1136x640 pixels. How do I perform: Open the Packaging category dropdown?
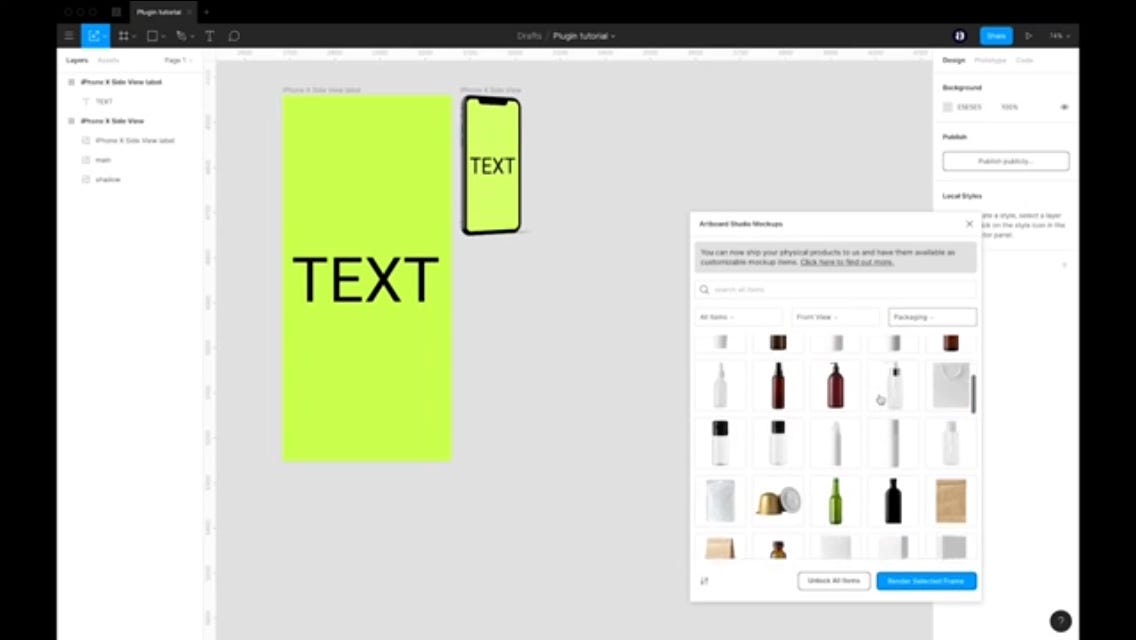(931, 317)
